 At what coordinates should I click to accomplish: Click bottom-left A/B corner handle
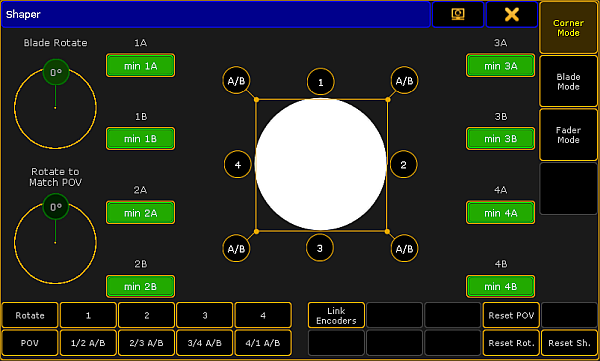(236, 248)
